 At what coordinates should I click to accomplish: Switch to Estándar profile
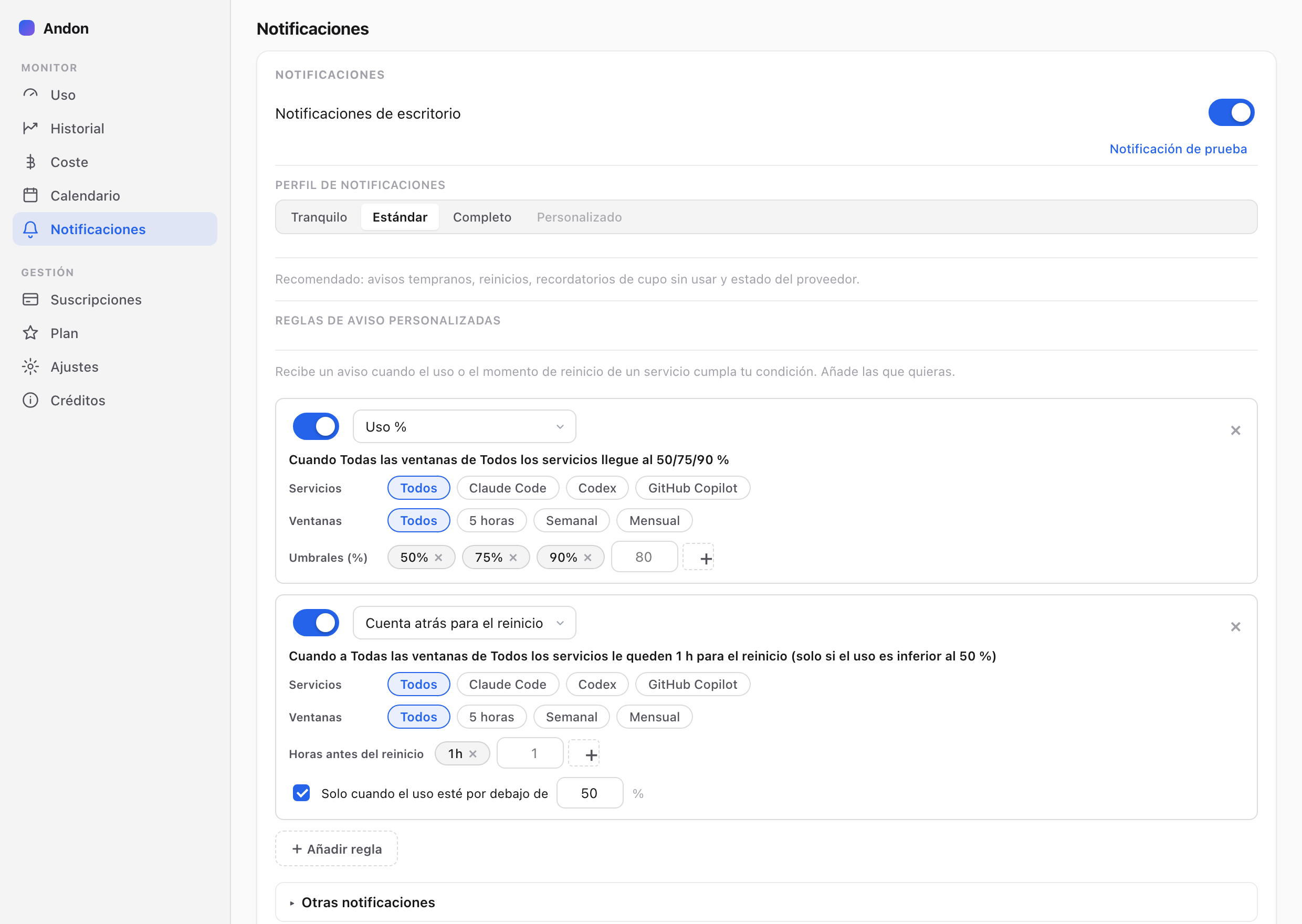400,217
